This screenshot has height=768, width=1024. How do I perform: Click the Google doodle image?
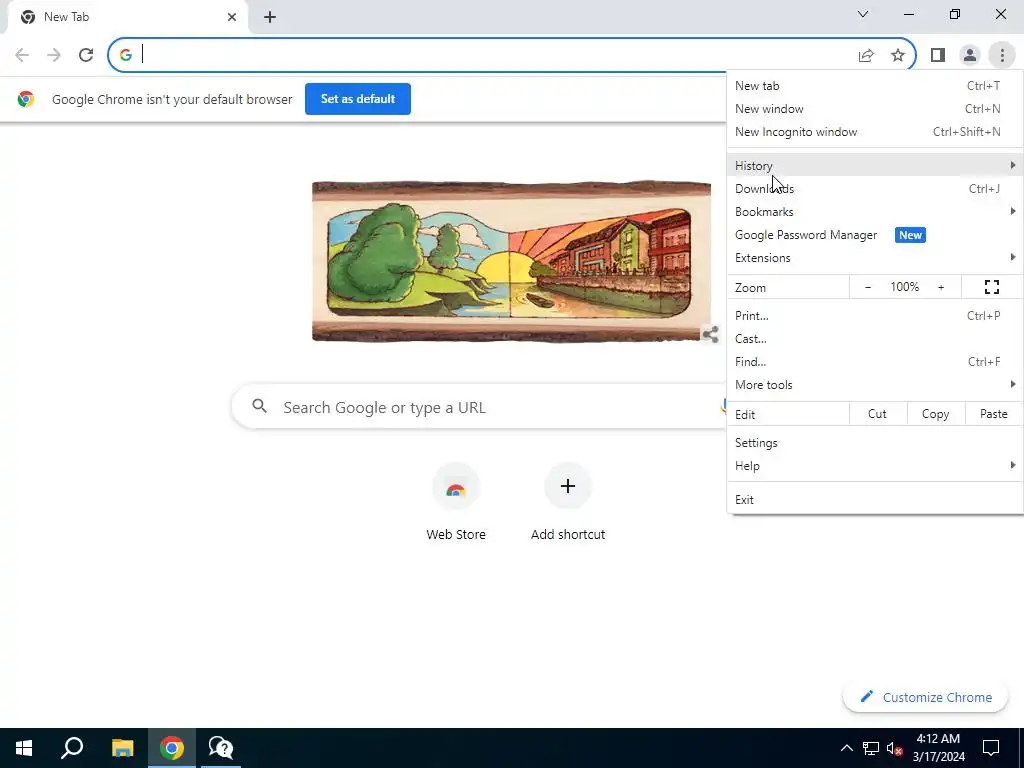click(x=511, y=261)
